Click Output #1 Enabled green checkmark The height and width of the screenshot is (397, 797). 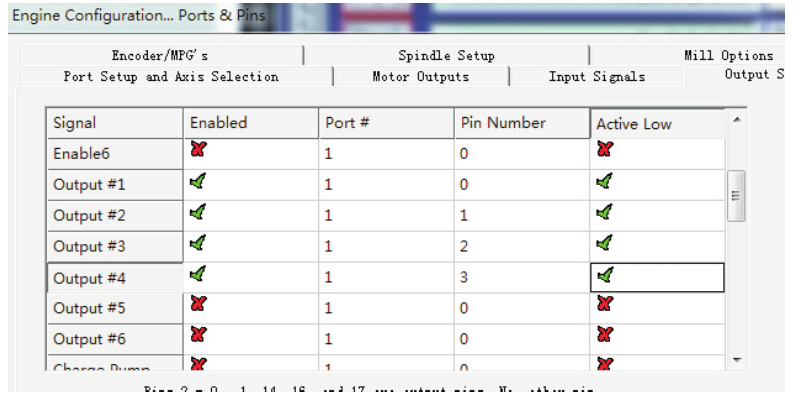click(198, 180)
